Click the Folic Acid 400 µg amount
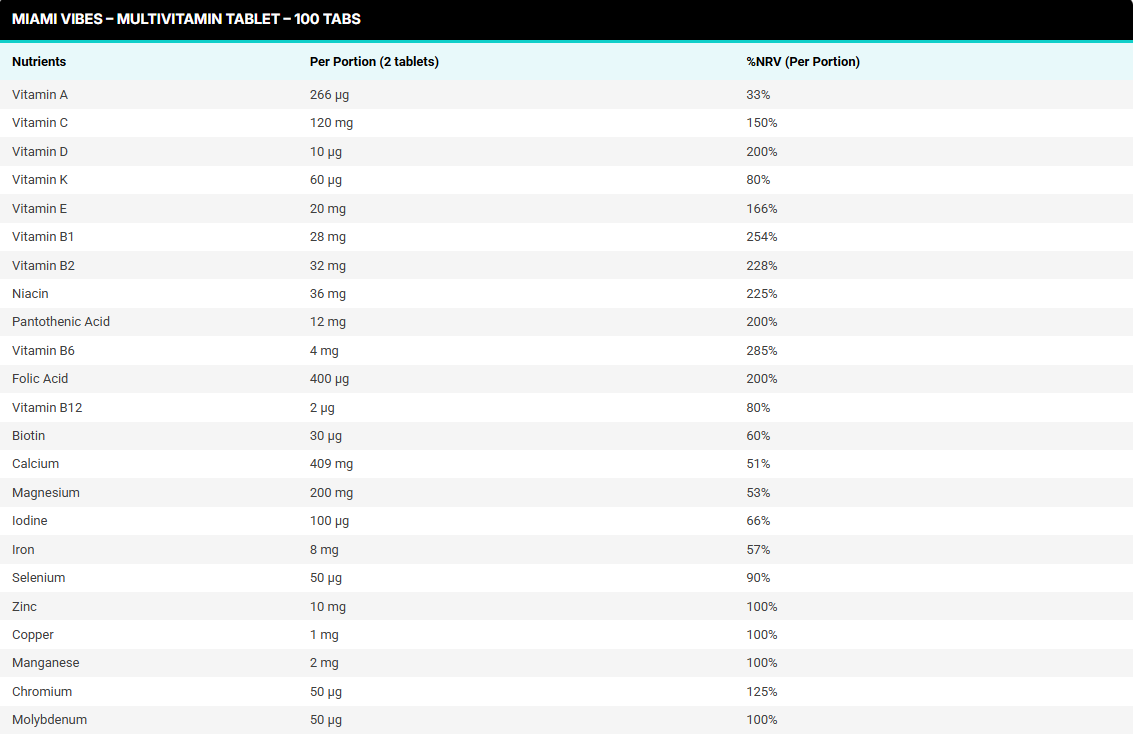The width and height of the screenshot is (1134, 738). [329, 379]
